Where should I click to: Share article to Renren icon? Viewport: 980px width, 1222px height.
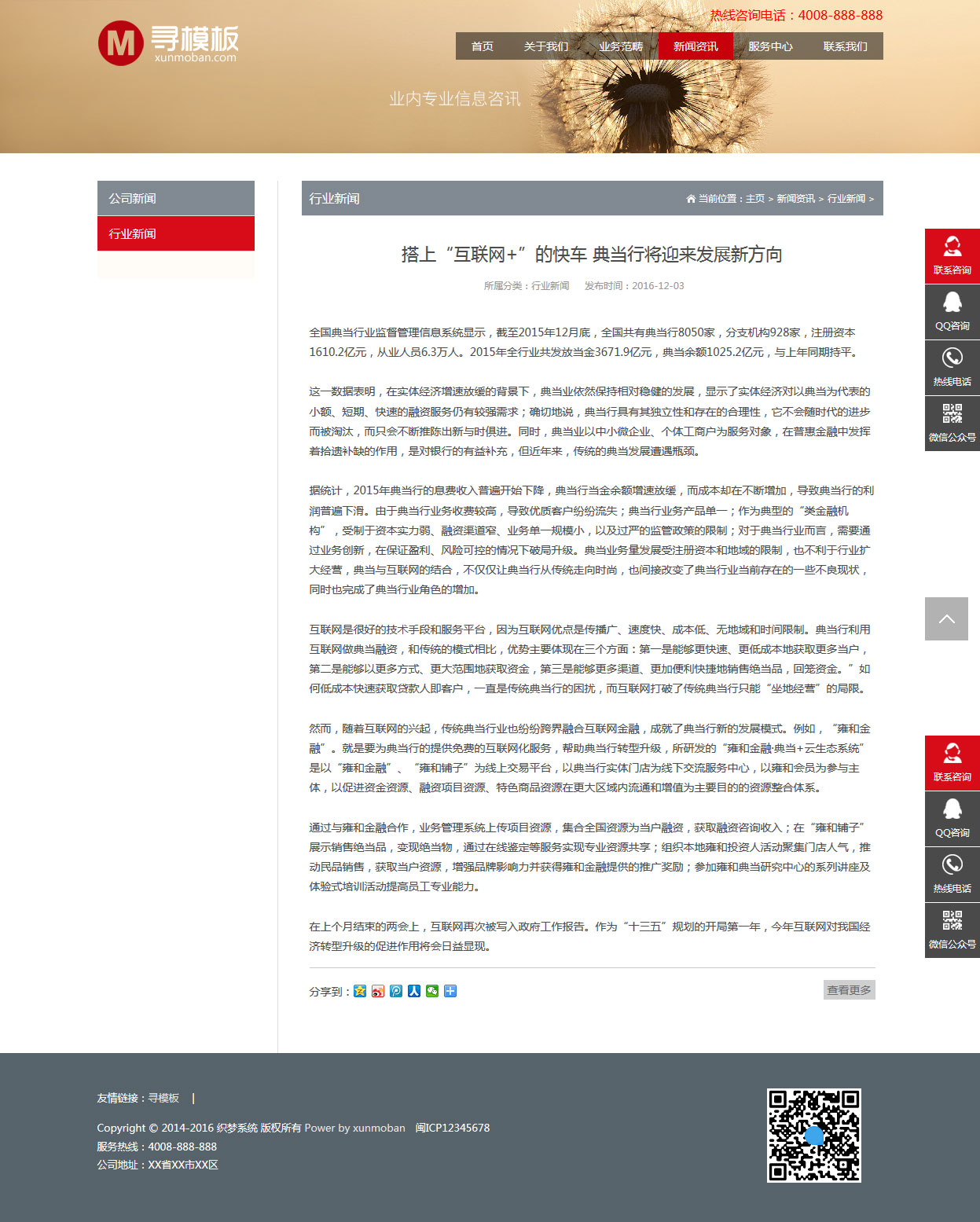[414, 991]
